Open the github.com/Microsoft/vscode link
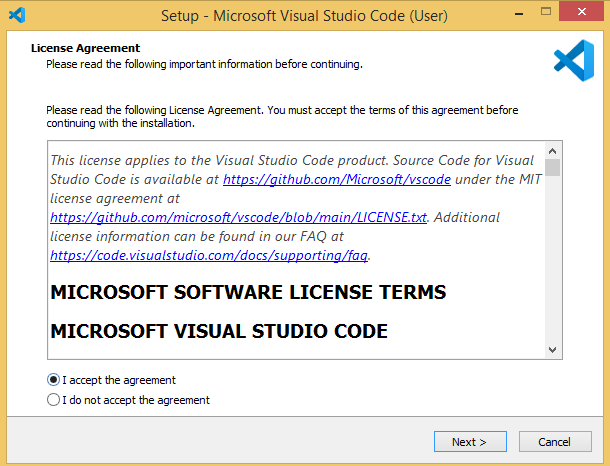 (336, 180)
